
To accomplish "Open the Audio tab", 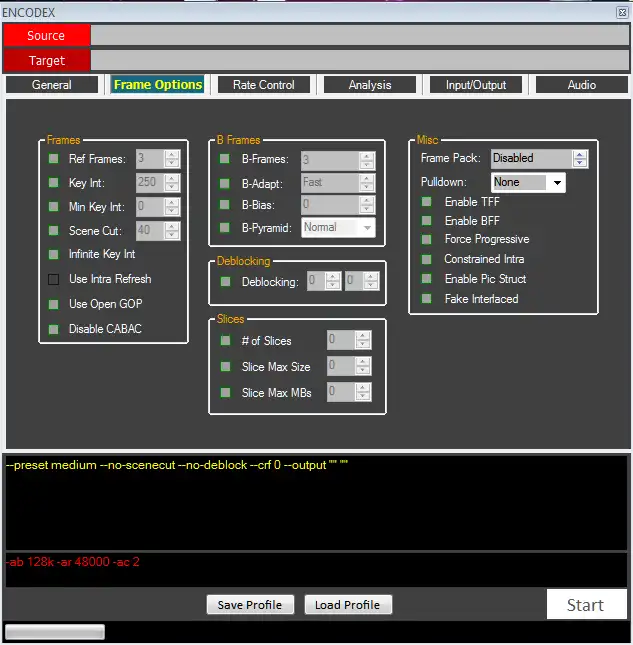I will point(582,85).
